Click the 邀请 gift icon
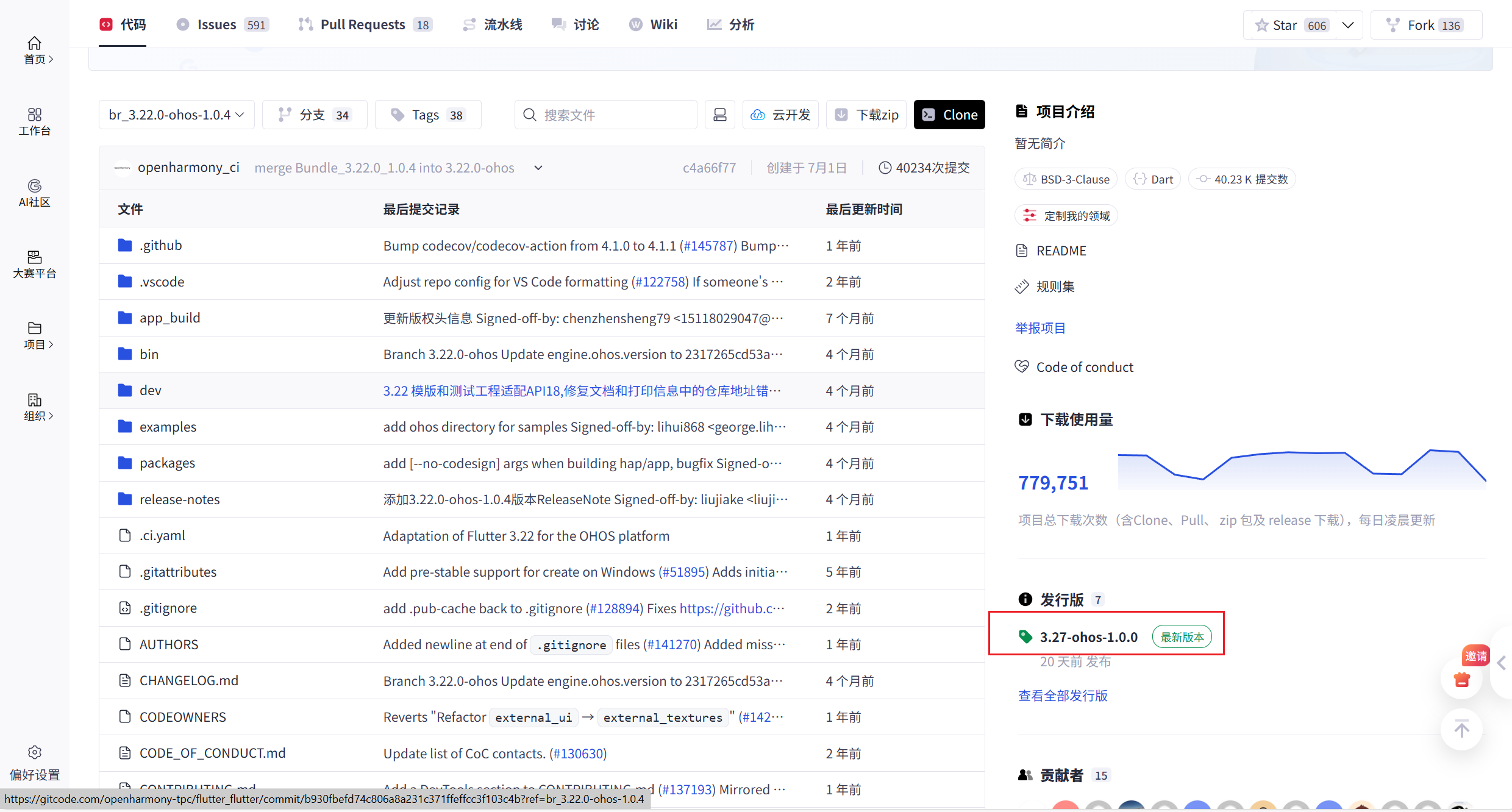 1461,679
